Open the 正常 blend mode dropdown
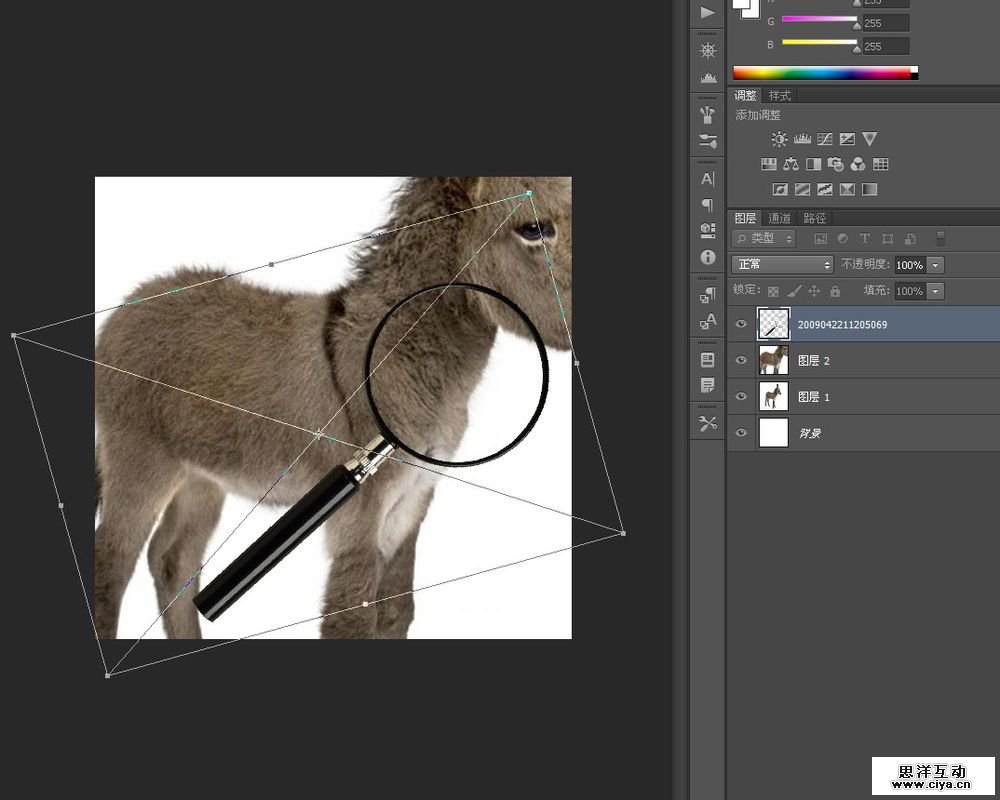This screenshot has height=800, width=1000. 783,265
